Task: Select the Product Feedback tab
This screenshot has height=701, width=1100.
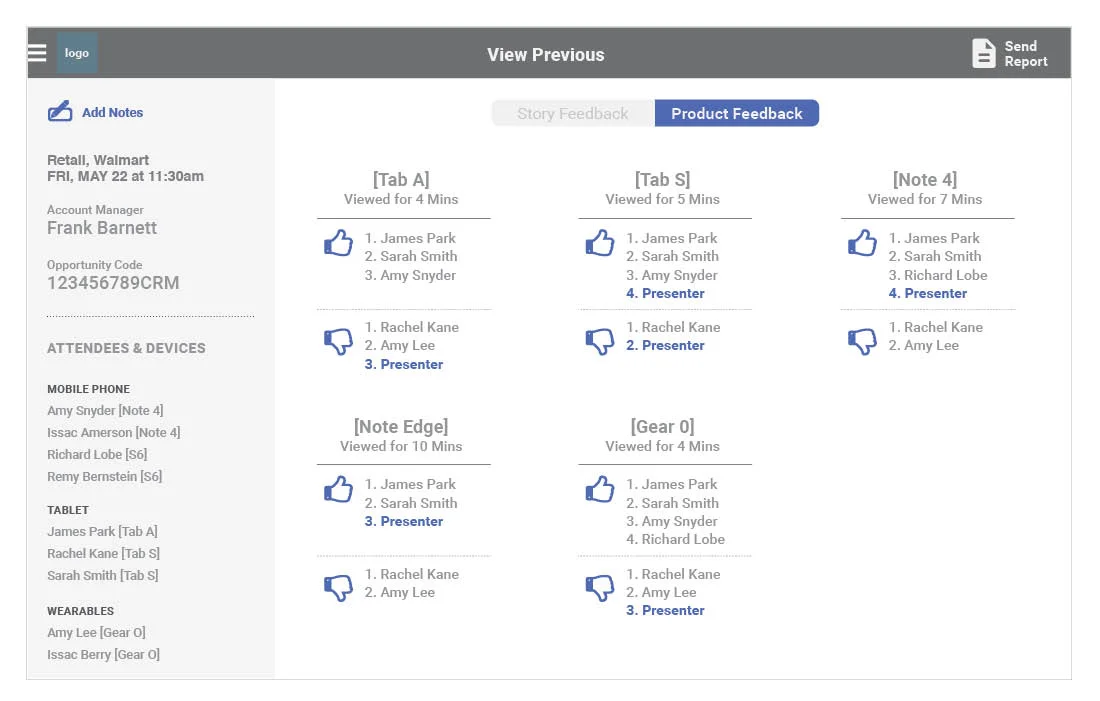Action: [737, 113]
